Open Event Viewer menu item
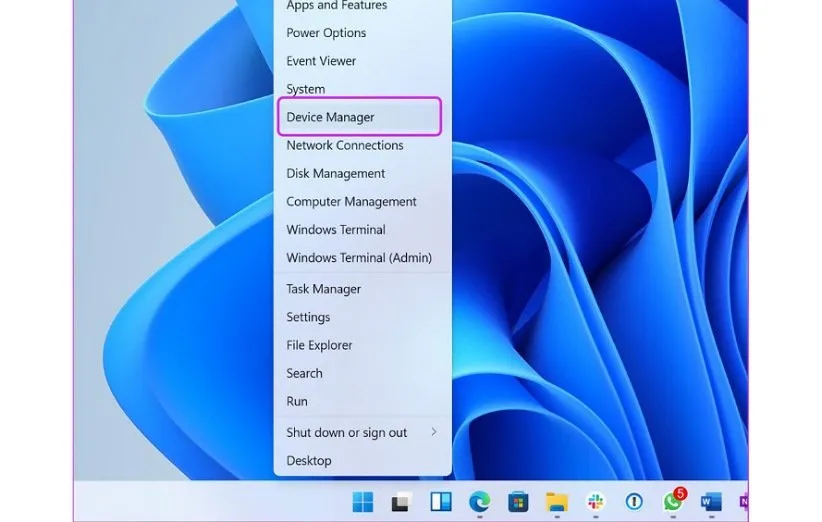Viewport: 822px width, 522px height. [x=321, y=61]
